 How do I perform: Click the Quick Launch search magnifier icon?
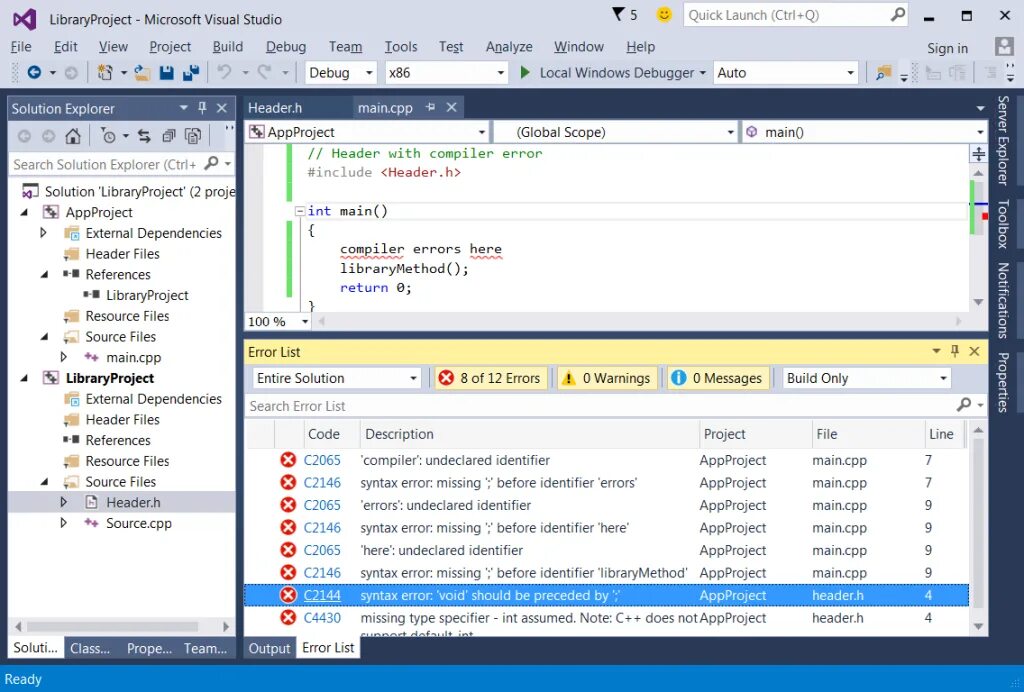(899, 14)
